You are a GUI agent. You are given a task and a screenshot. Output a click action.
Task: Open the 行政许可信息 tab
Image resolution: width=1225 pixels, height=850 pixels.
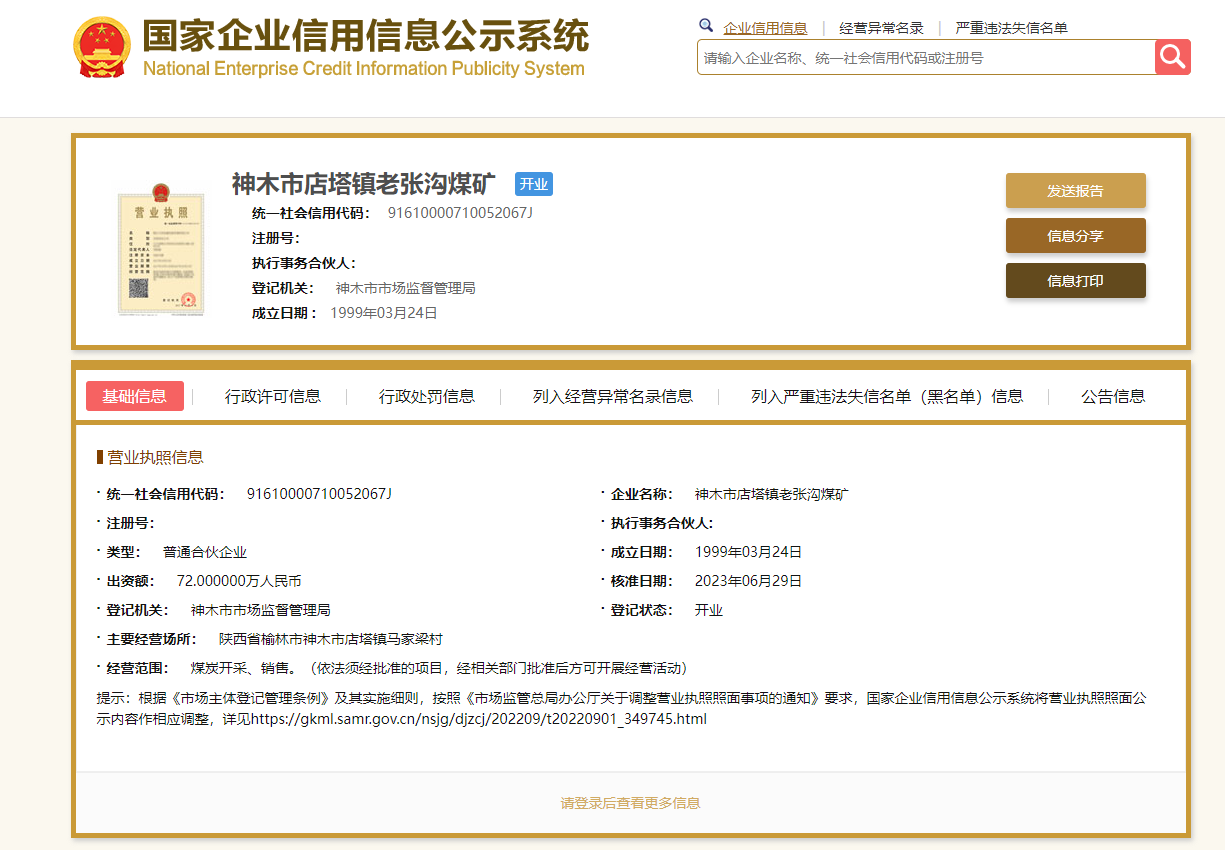pos(273,396)
